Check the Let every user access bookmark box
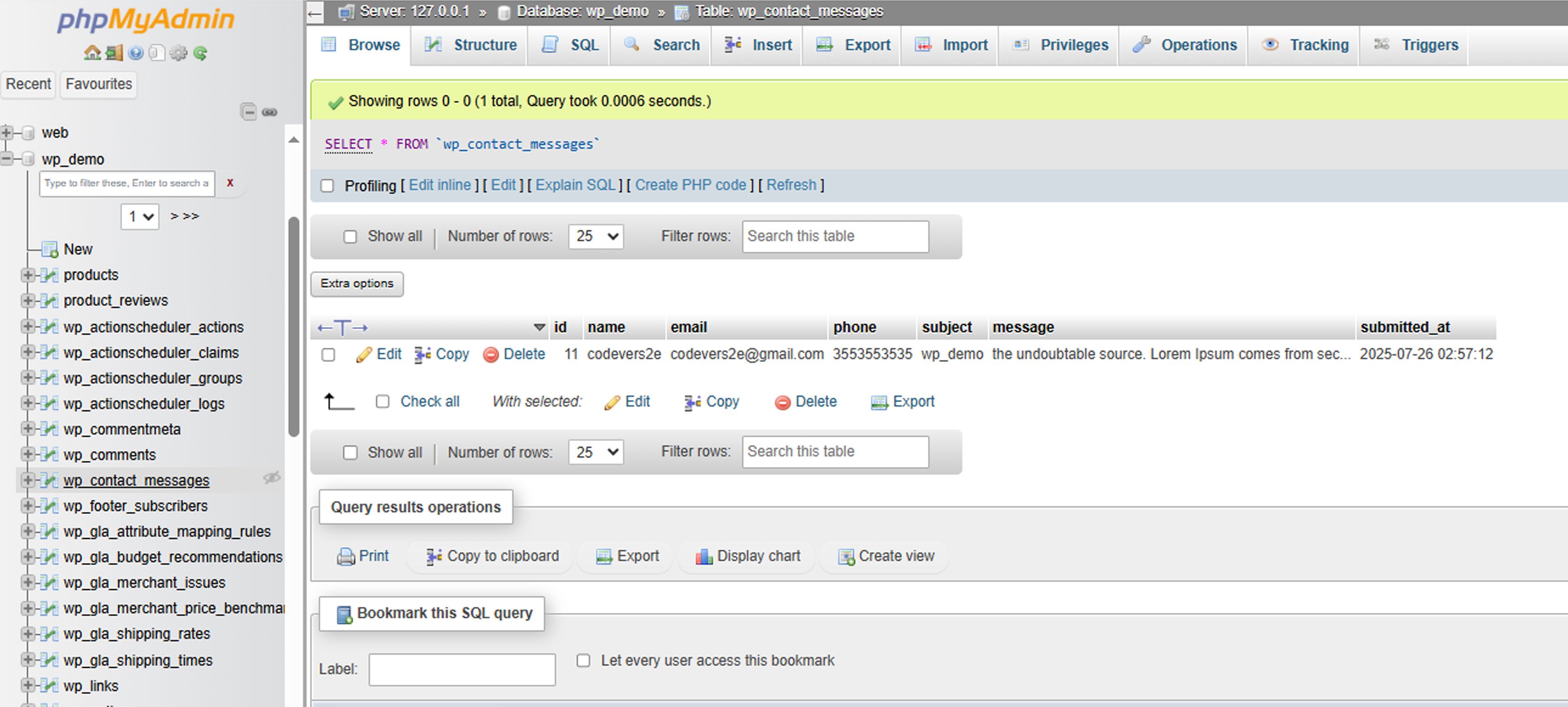This screenshot has width=1568, height=707. pyautogui.click(x=583, y=660)
